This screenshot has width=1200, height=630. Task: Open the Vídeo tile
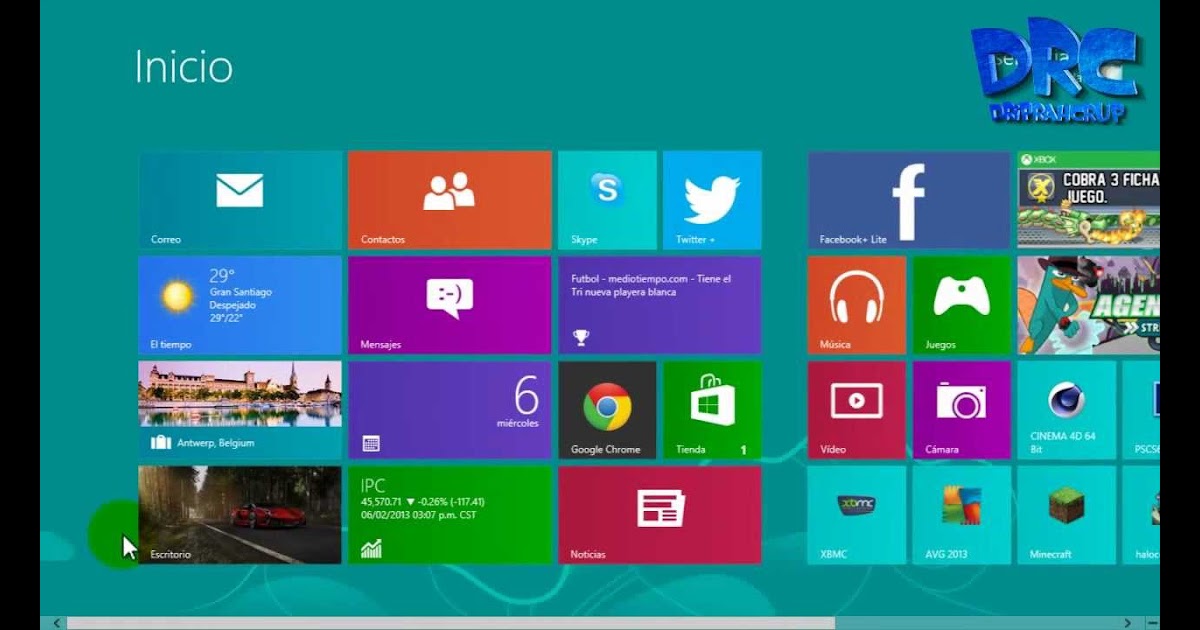[857, 410]
